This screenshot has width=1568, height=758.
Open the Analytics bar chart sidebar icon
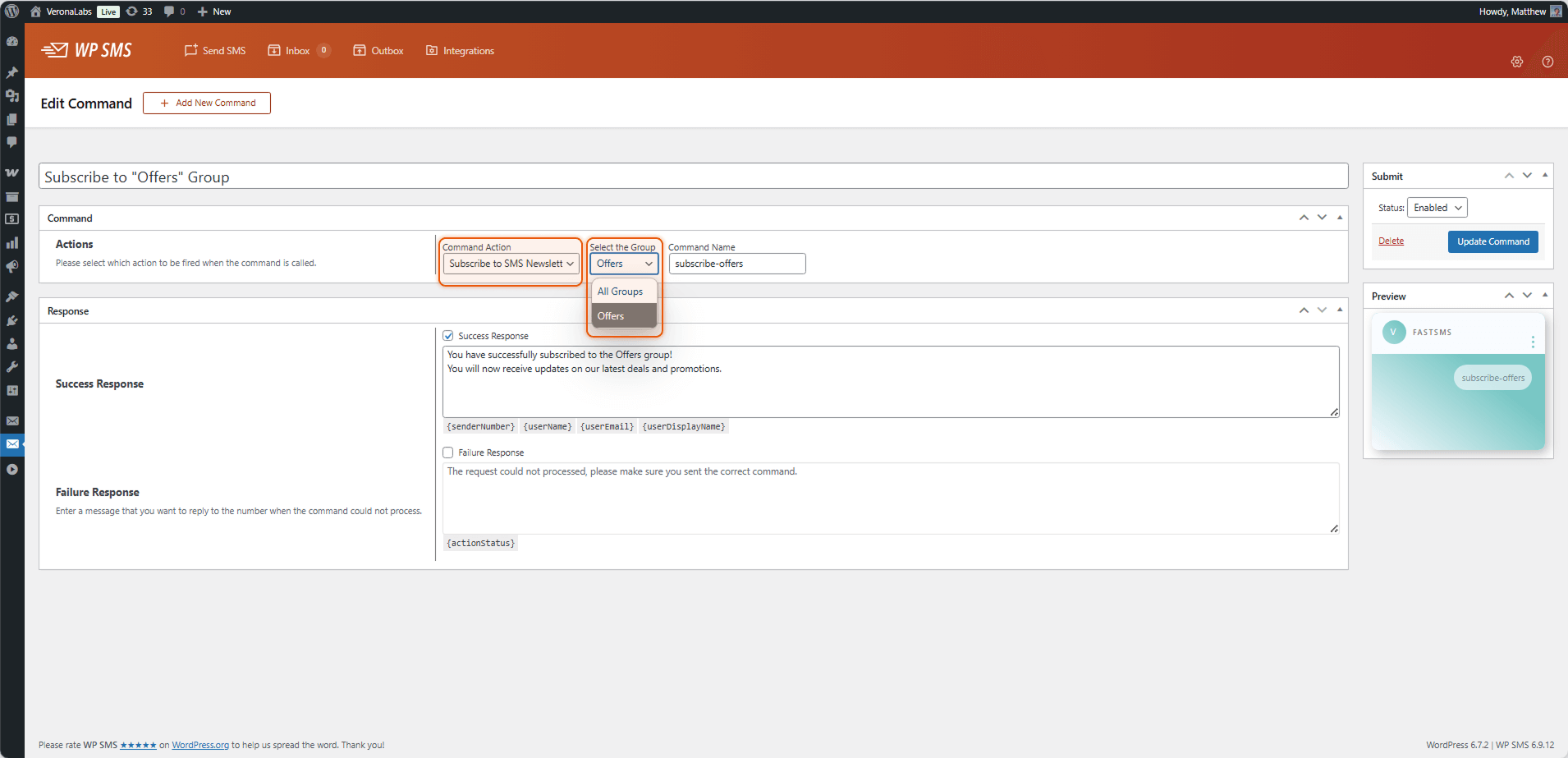tap(12, 243)
